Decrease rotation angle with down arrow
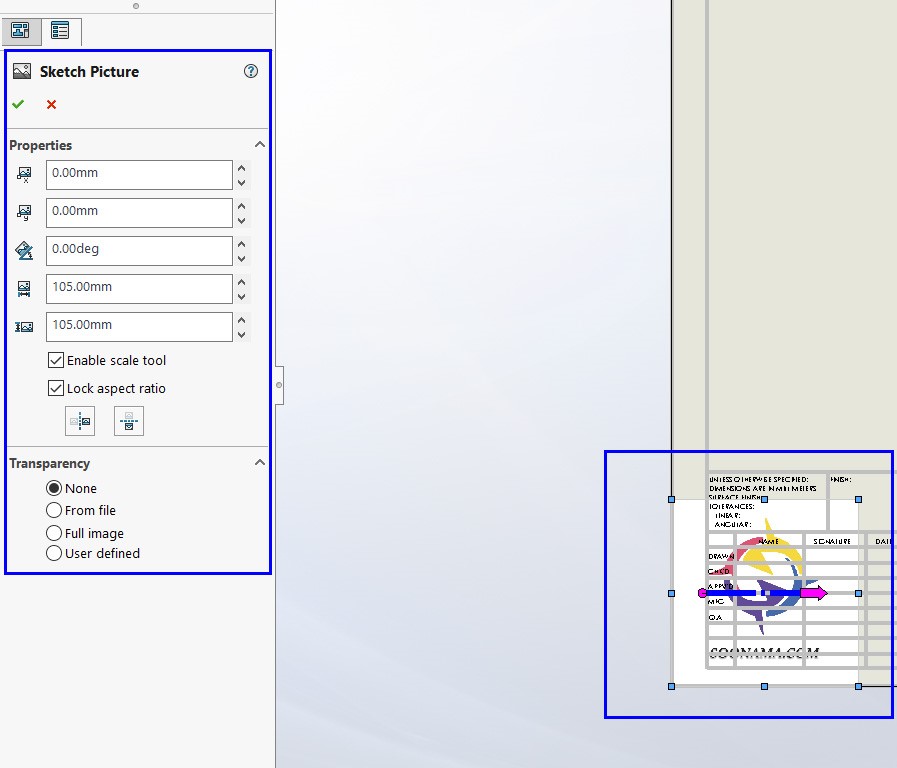This screenshot has width=897, height=768. [x=241, y=258]
